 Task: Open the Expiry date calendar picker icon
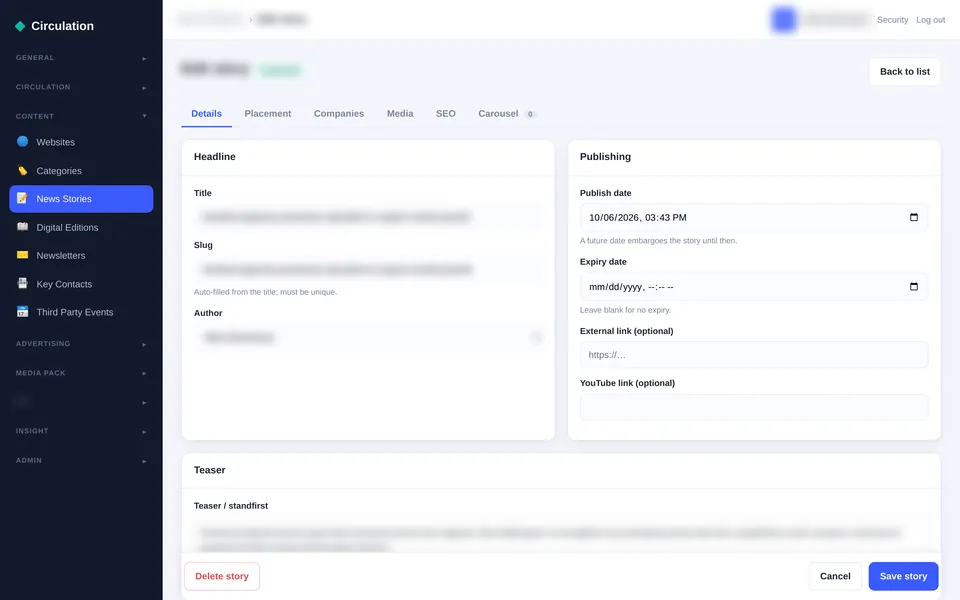click(913, 287)
